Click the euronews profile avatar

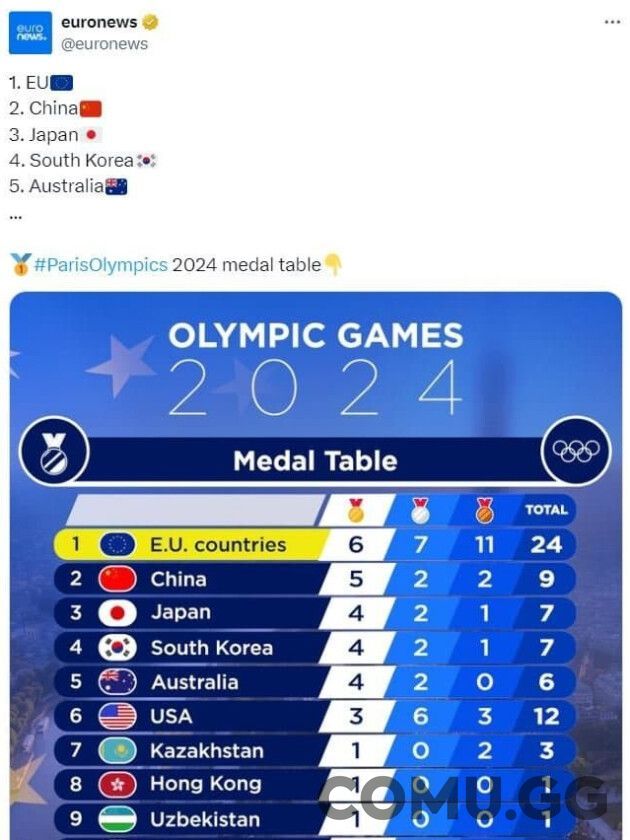coord(30,32)
